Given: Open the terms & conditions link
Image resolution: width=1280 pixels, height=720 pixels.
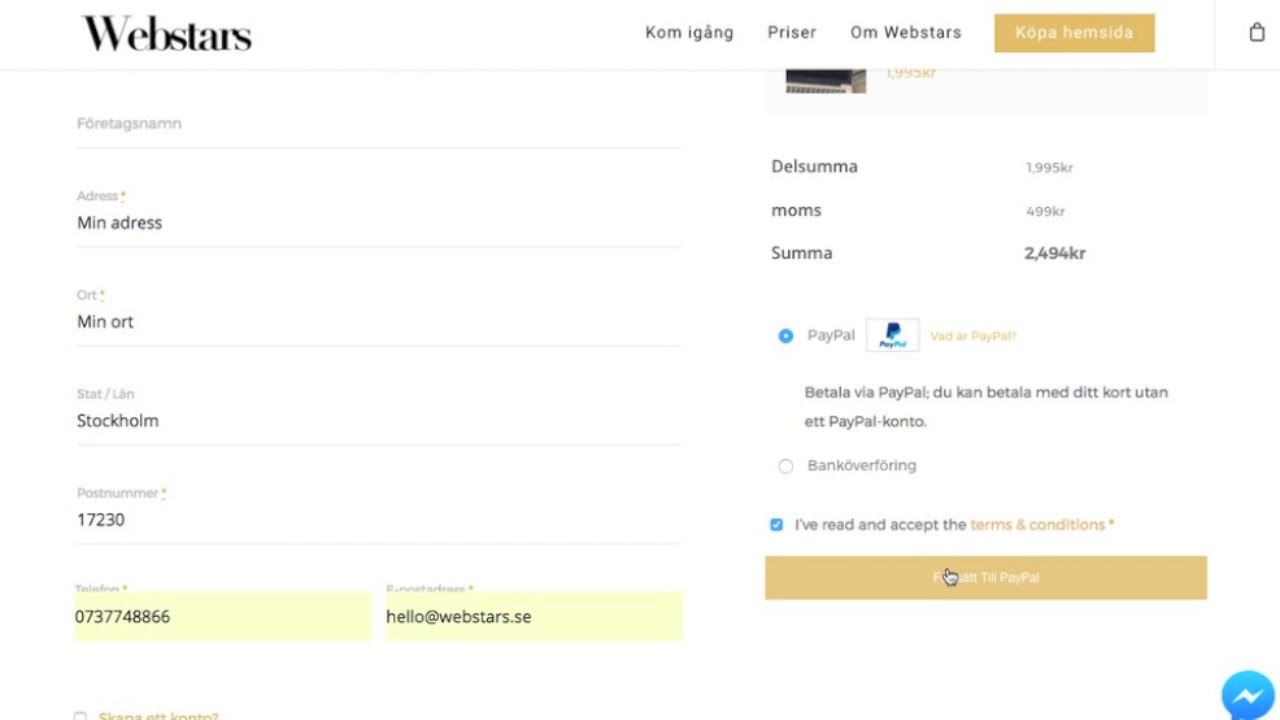Looking at the screenshot, I should click(1037, 524).
